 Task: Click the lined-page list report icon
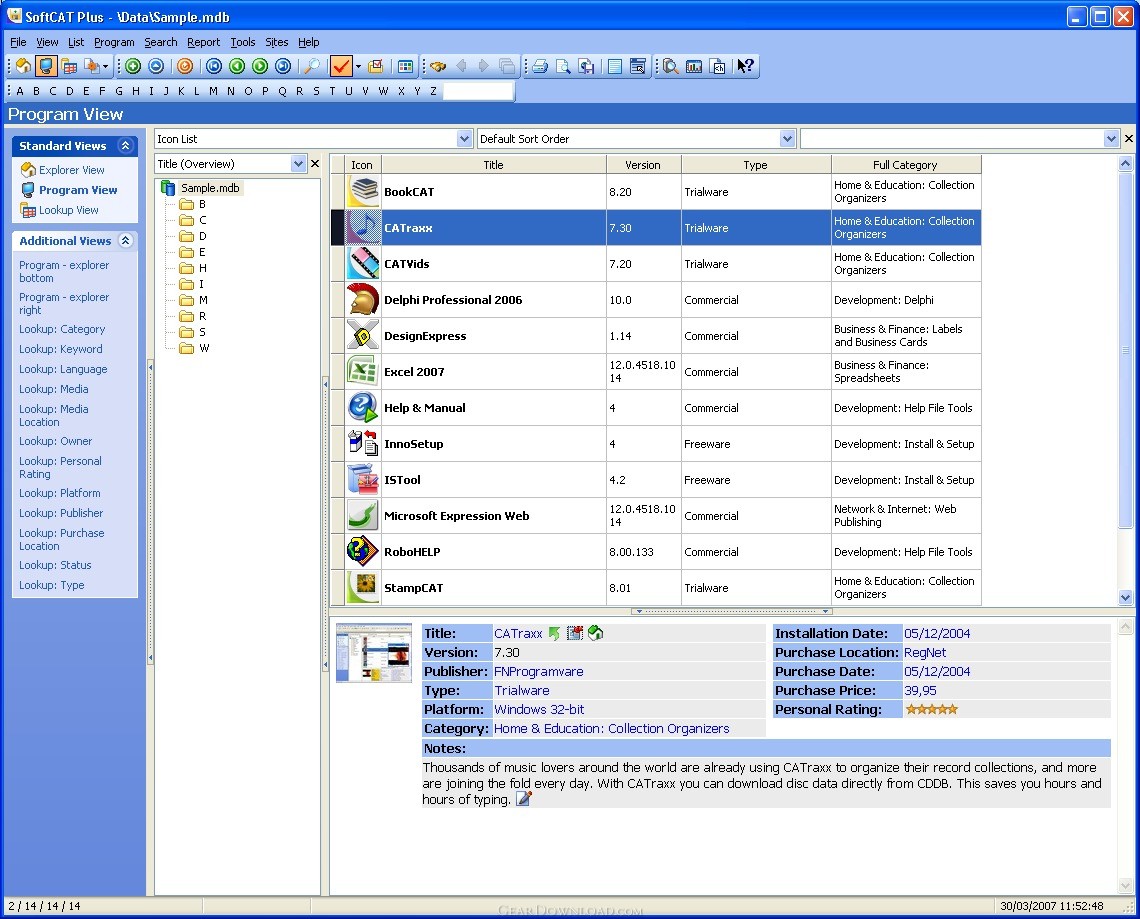pos(615,66)
